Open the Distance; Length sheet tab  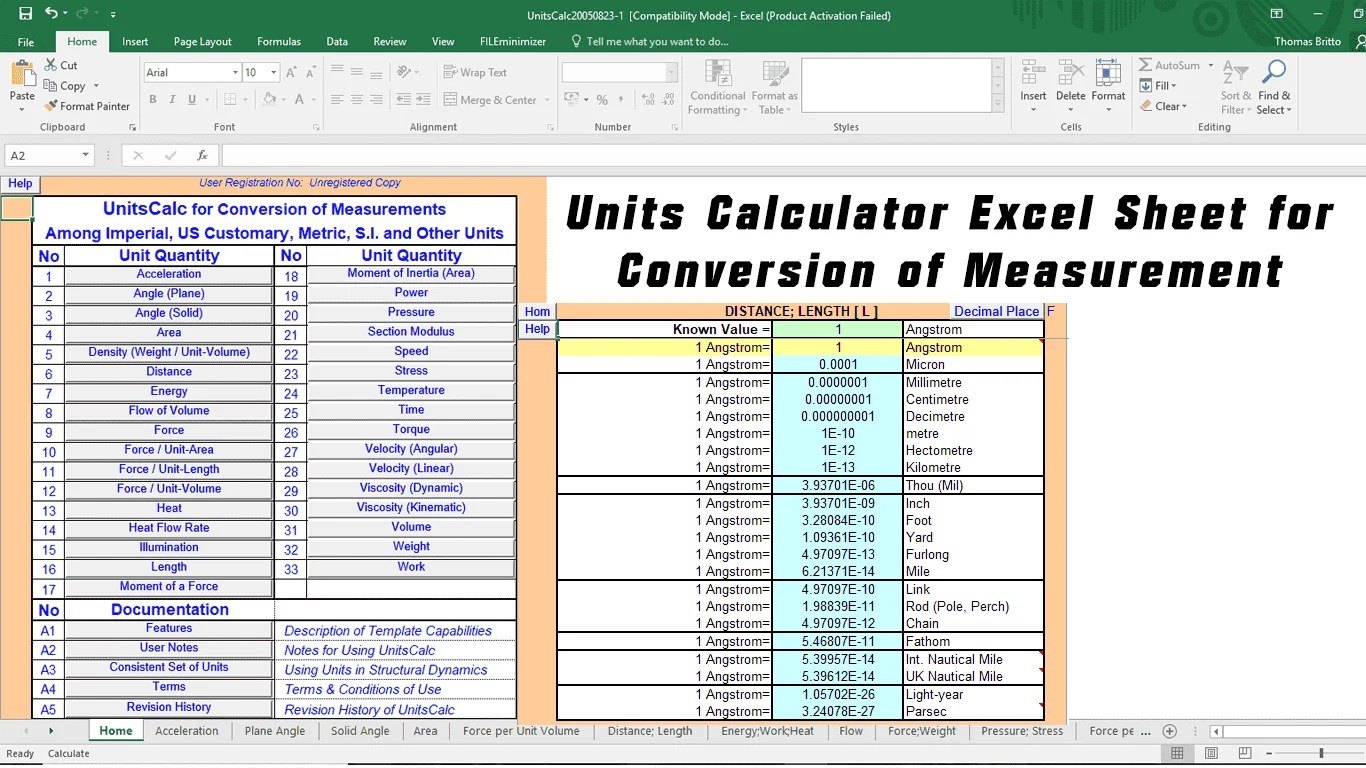650,731
